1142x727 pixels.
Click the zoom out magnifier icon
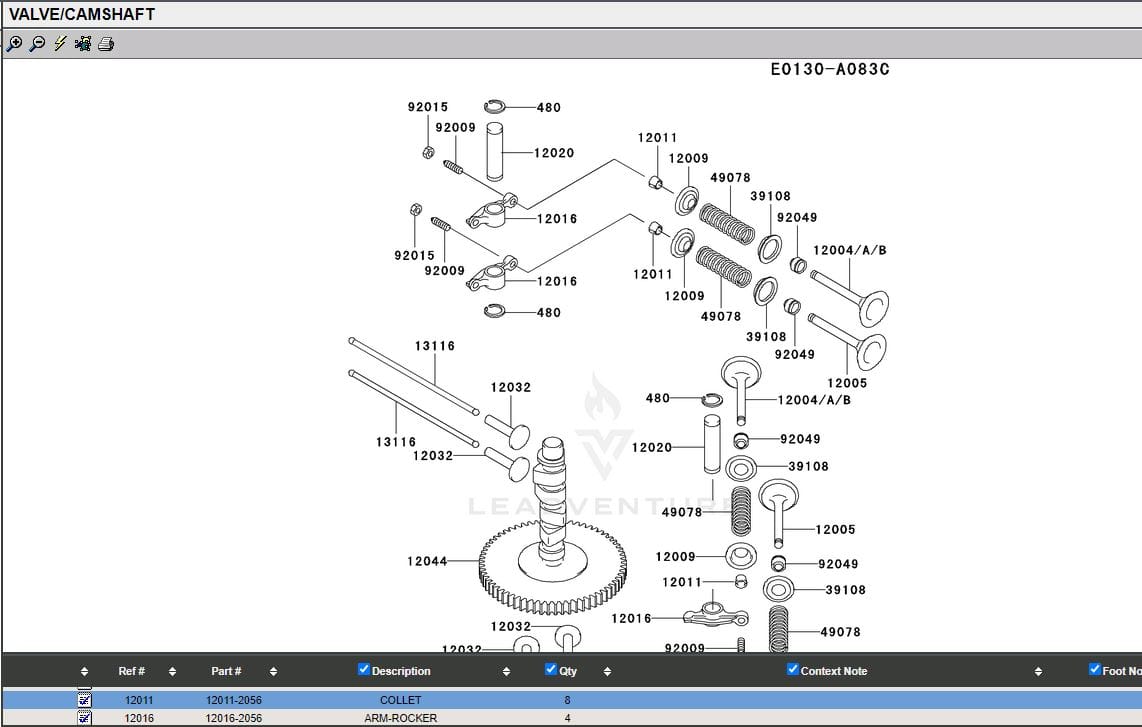click(x=37, y=44)
